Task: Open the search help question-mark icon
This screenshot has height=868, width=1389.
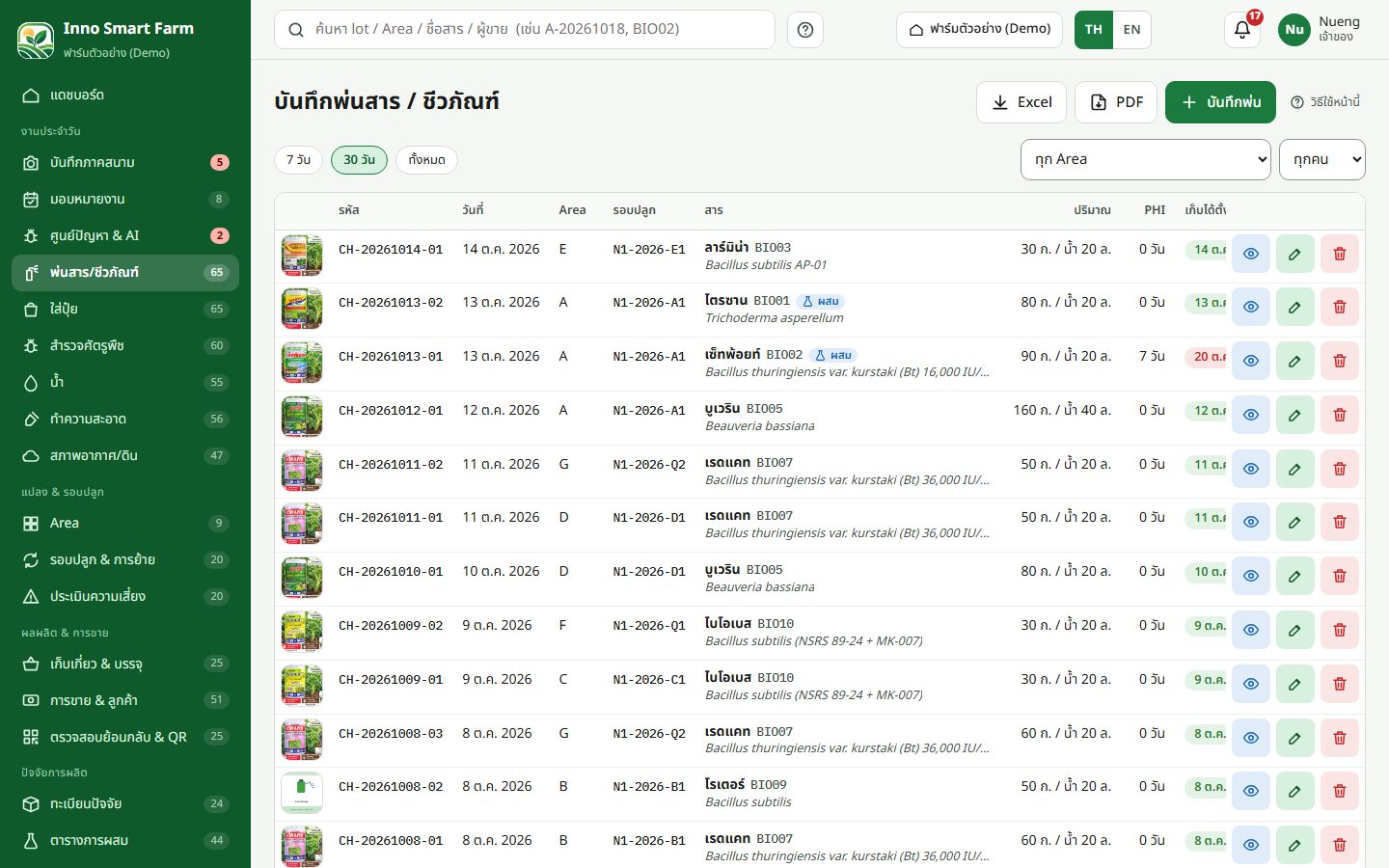Action: 805,30
